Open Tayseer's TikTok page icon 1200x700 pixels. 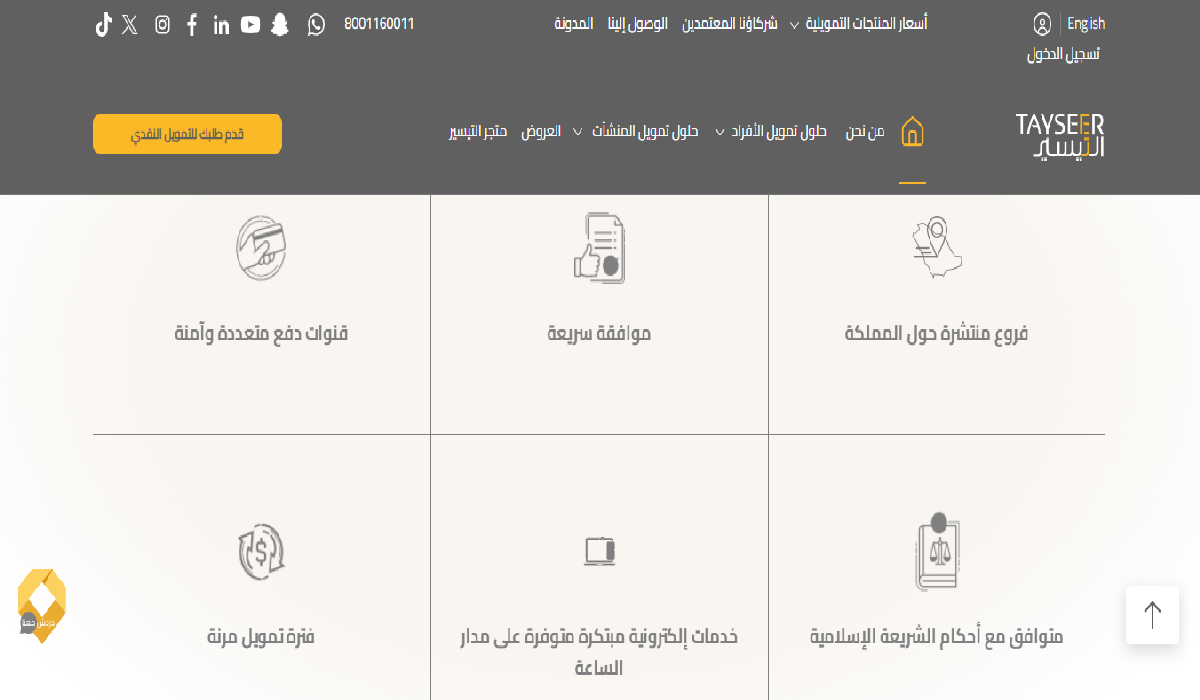(103, 24)
